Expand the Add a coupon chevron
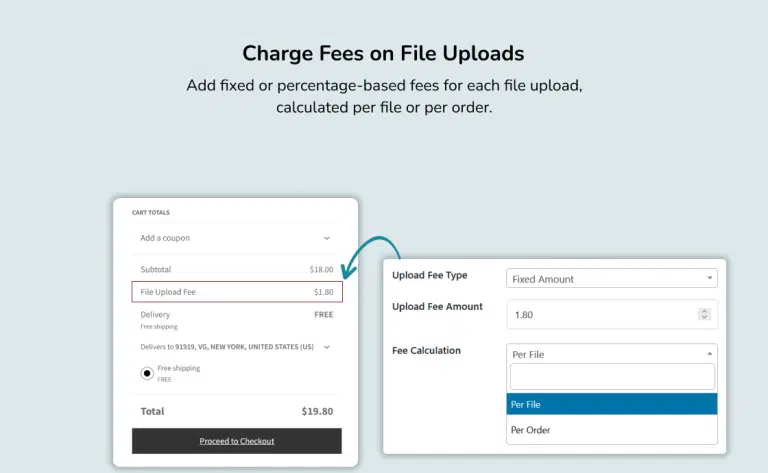 tap(326, 238)
